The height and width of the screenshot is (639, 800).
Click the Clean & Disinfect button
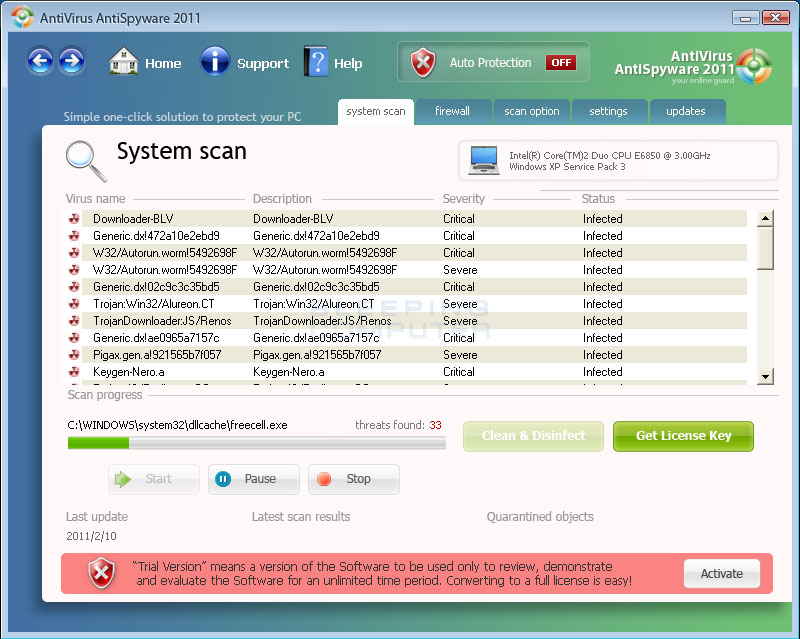(533, 436)
